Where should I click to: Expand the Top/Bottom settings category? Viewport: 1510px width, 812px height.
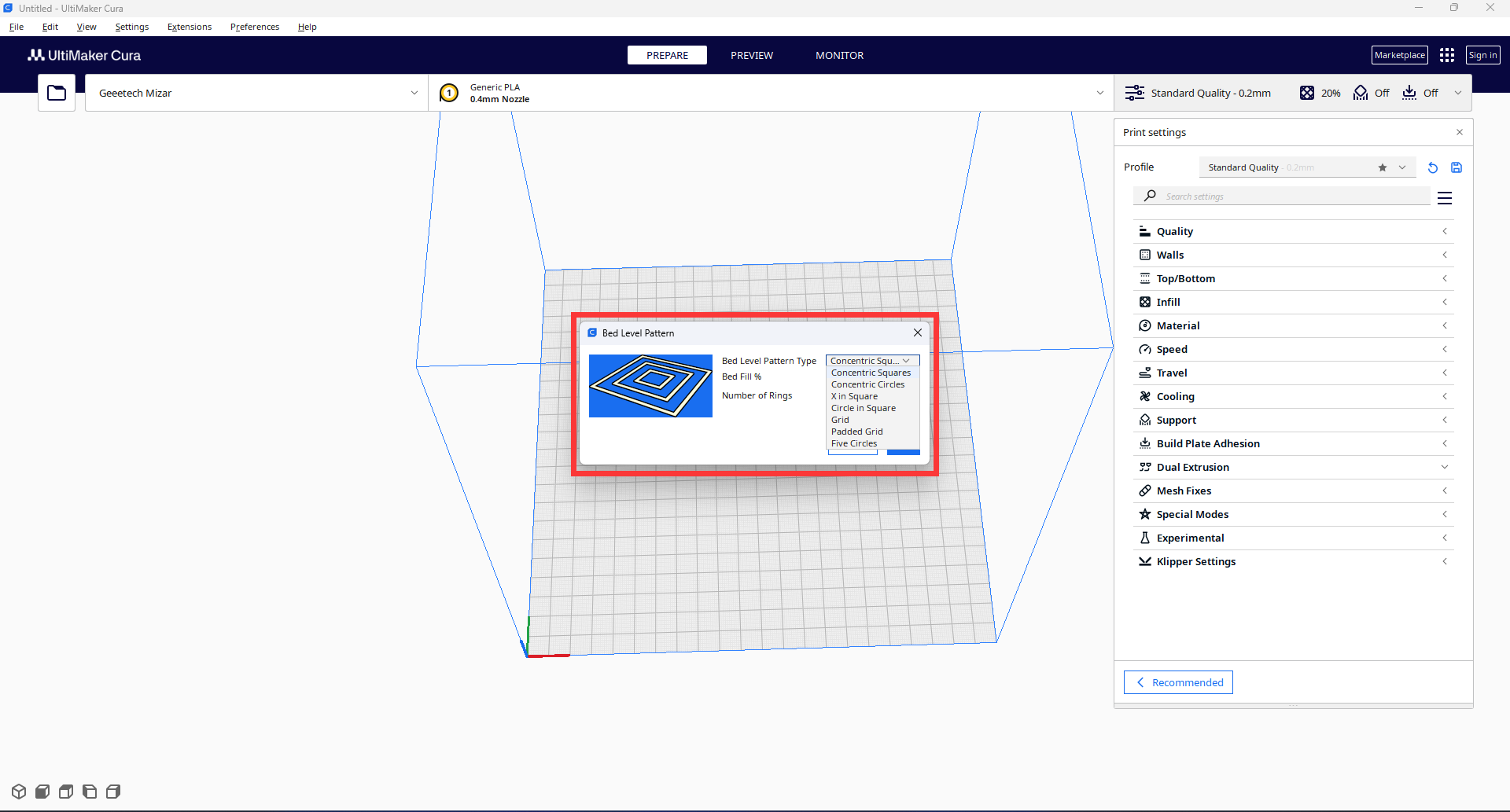tap(1294, 278)
